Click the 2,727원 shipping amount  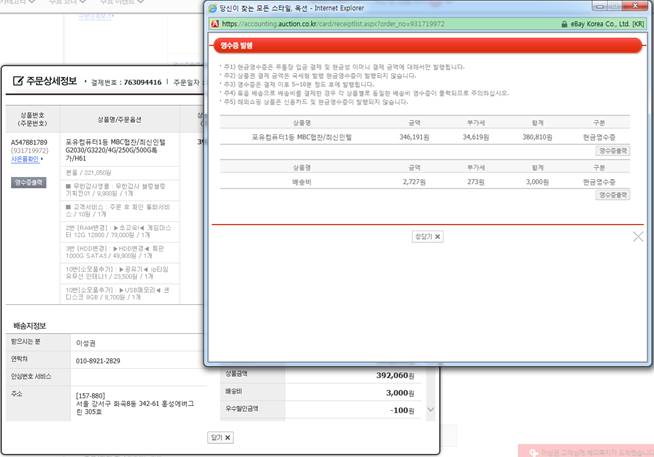coord(414,182)
